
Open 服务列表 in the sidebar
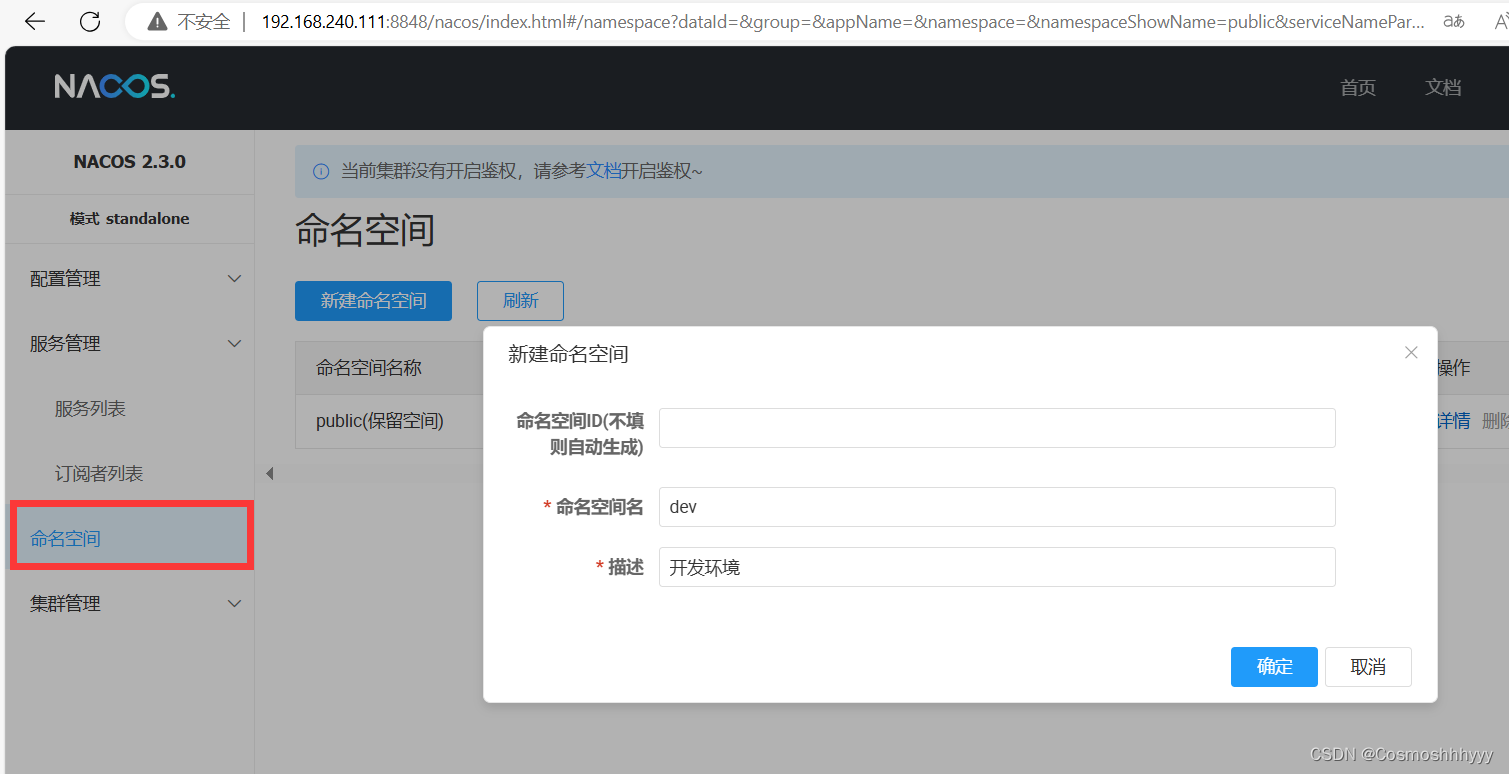pos(90,408)
